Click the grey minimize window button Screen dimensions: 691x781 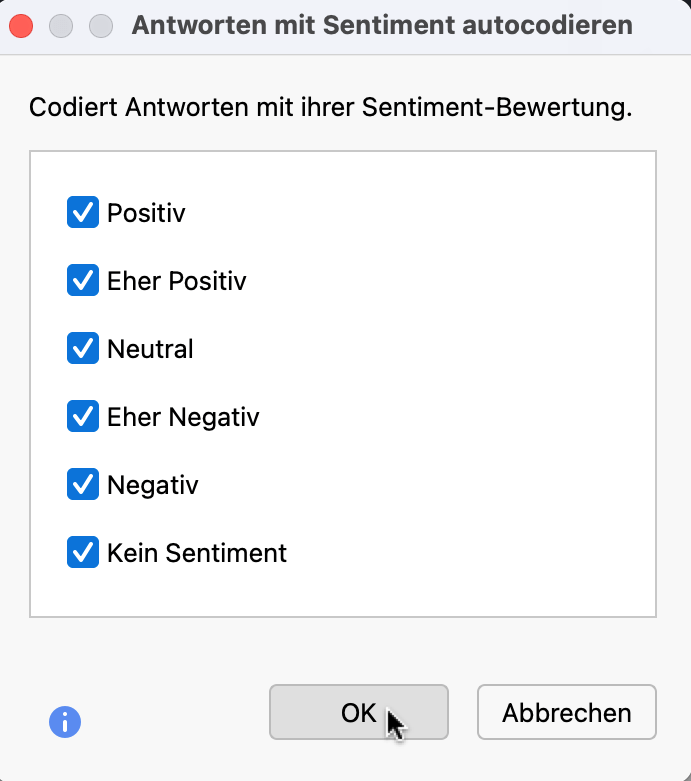[61, 26]
